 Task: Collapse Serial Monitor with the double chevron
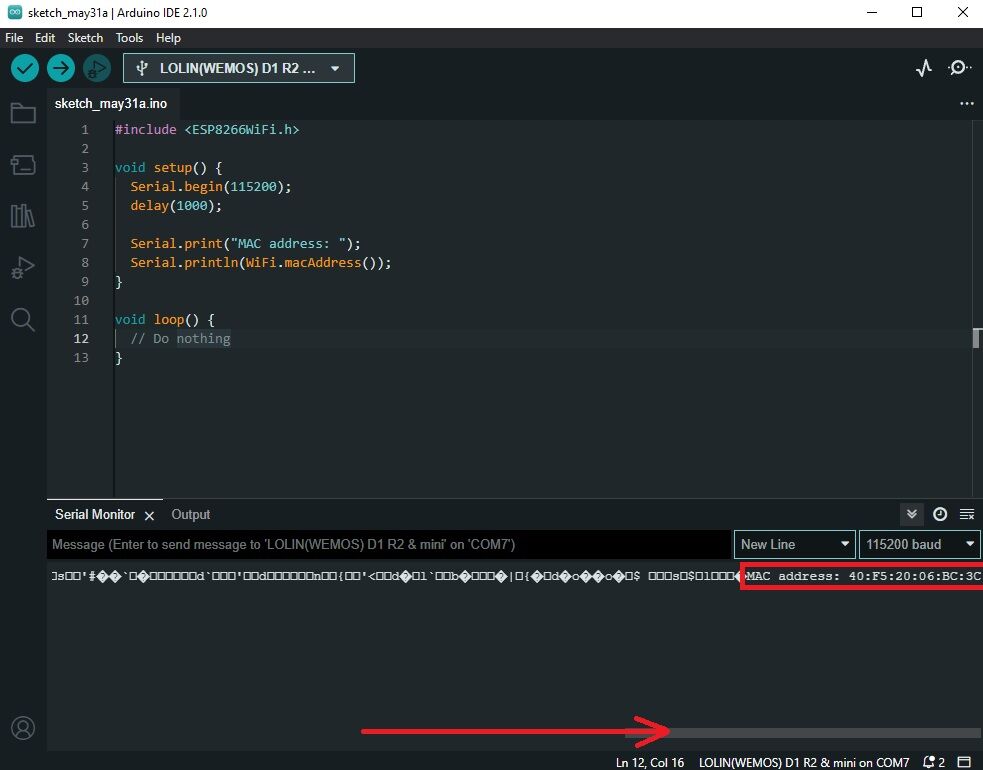(911, 514)
